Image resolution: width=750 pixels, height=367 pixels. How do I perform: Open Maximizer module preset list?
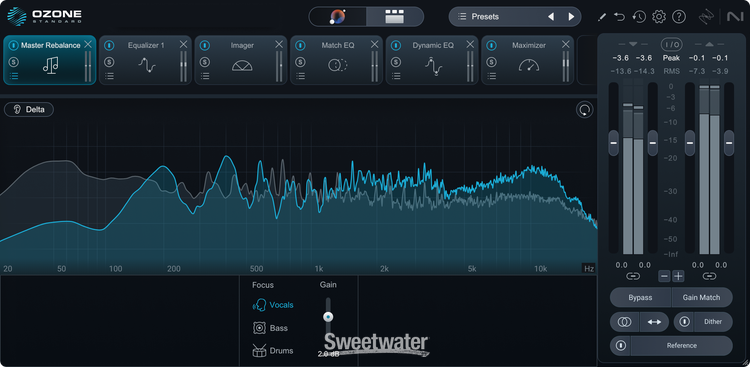pos(491,76)
